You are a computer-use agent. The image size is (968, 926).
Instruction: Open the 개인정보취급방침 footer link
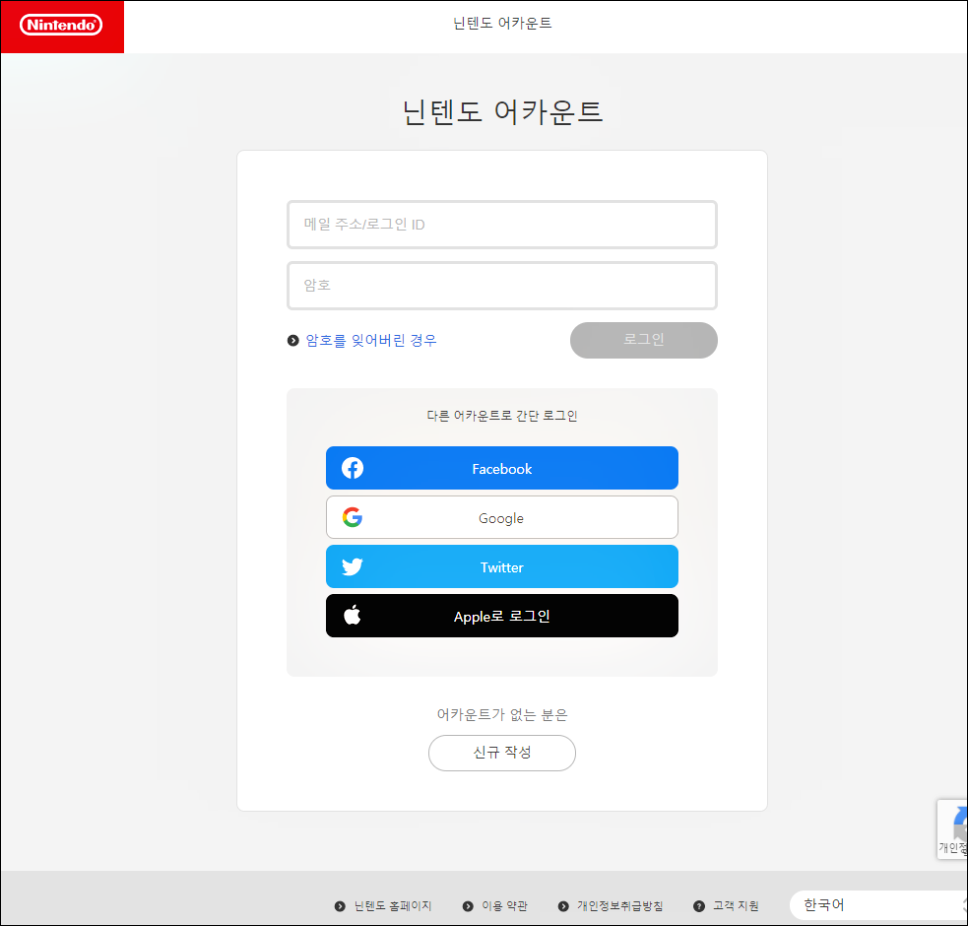tap(620, 906)
